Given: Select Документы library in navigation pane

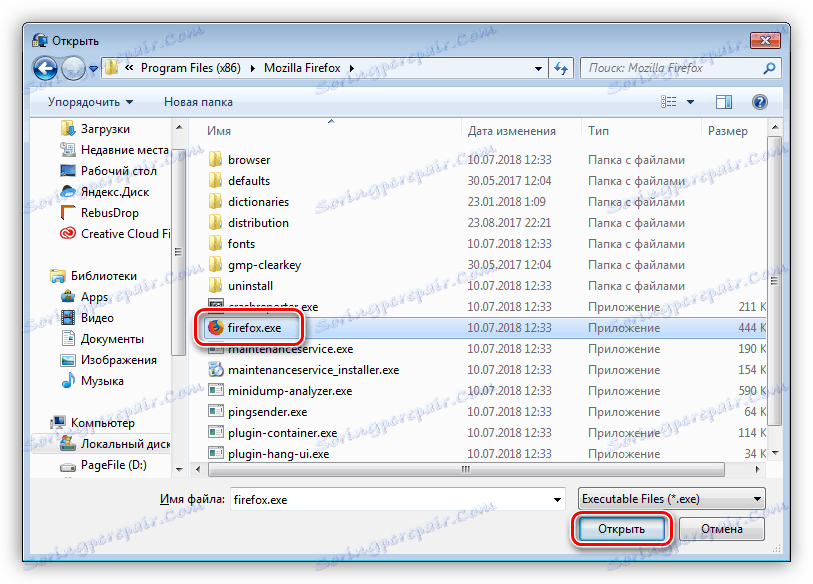Looking at the screenshot, I should pos(102,339).
